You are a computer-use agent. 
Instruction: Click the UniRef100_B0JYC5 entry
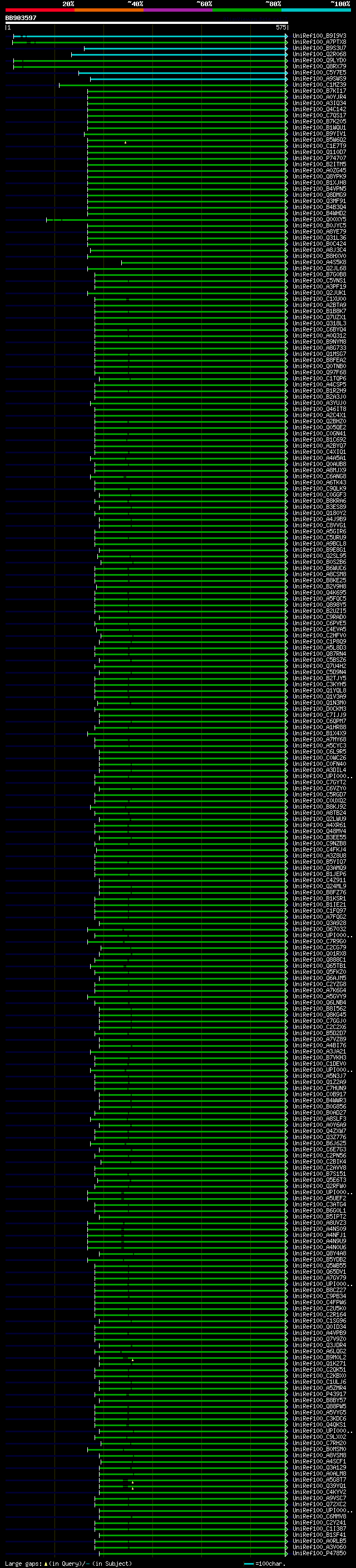point(319,225)
